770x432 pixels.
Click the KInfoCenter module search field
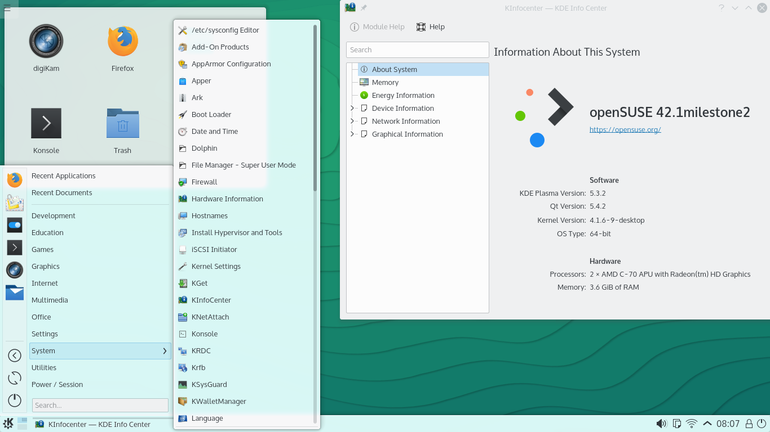click(x=416, y=49)
